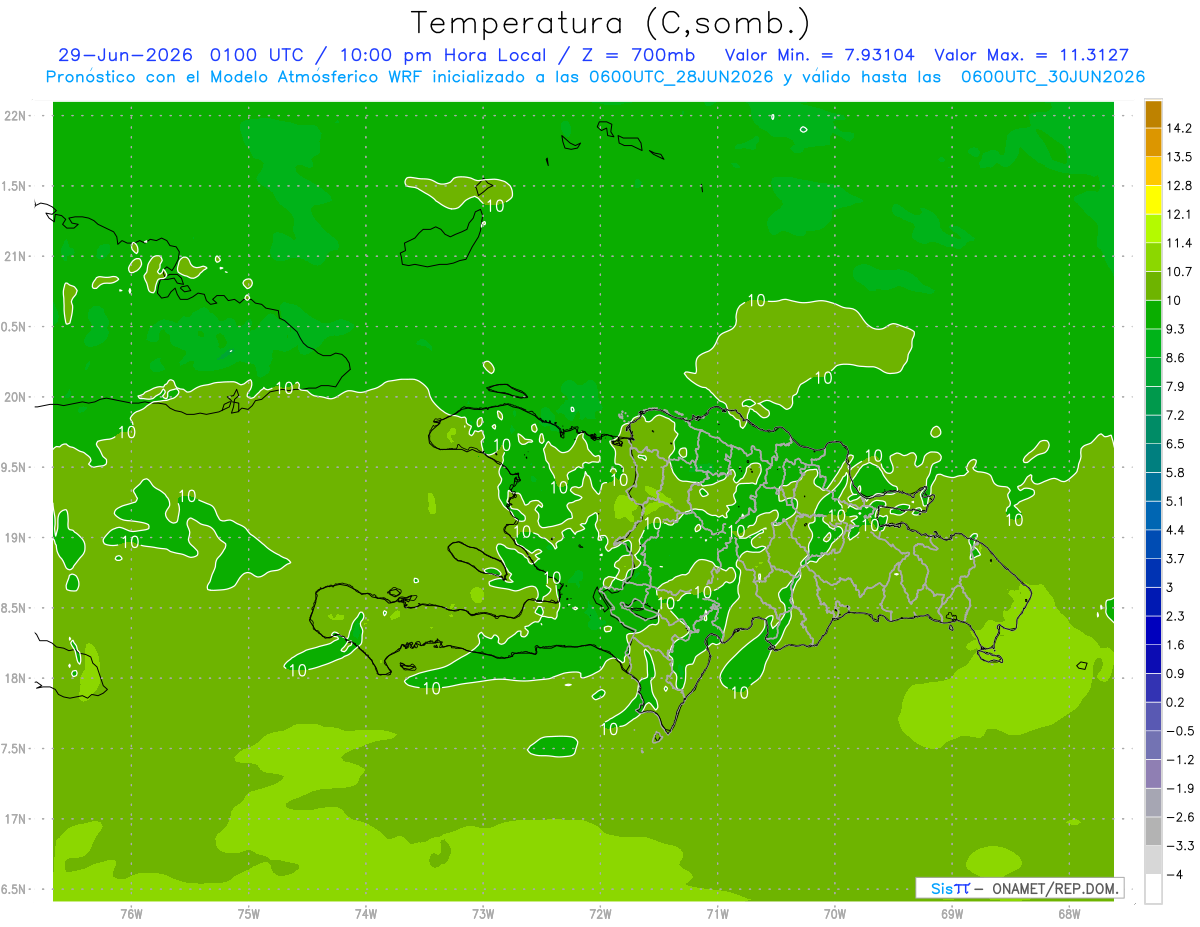Click the 7.9 colorbar label

point(1177,387)
